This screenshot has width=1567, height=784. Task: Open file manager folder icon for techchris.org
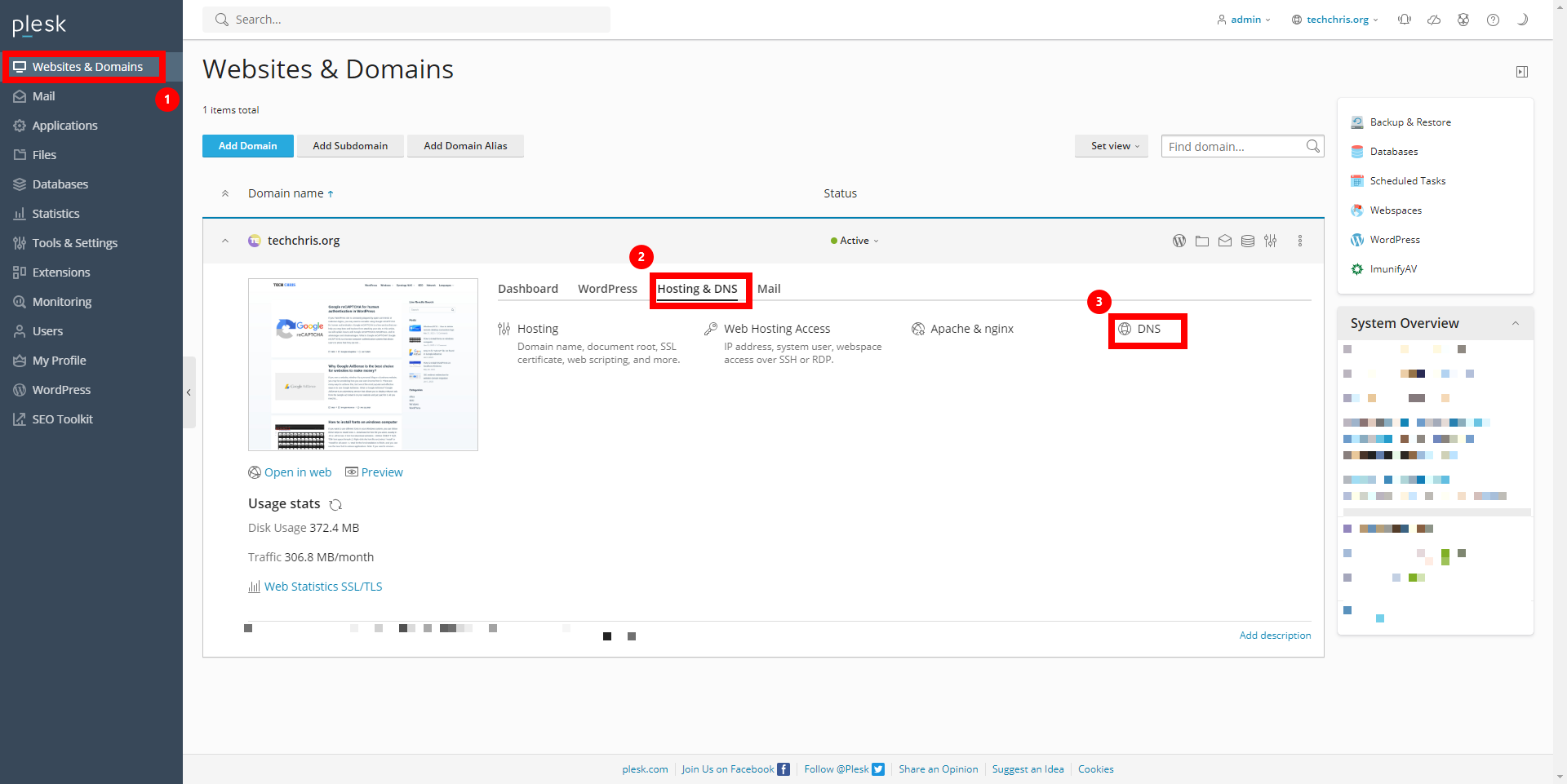(1201, 241)
